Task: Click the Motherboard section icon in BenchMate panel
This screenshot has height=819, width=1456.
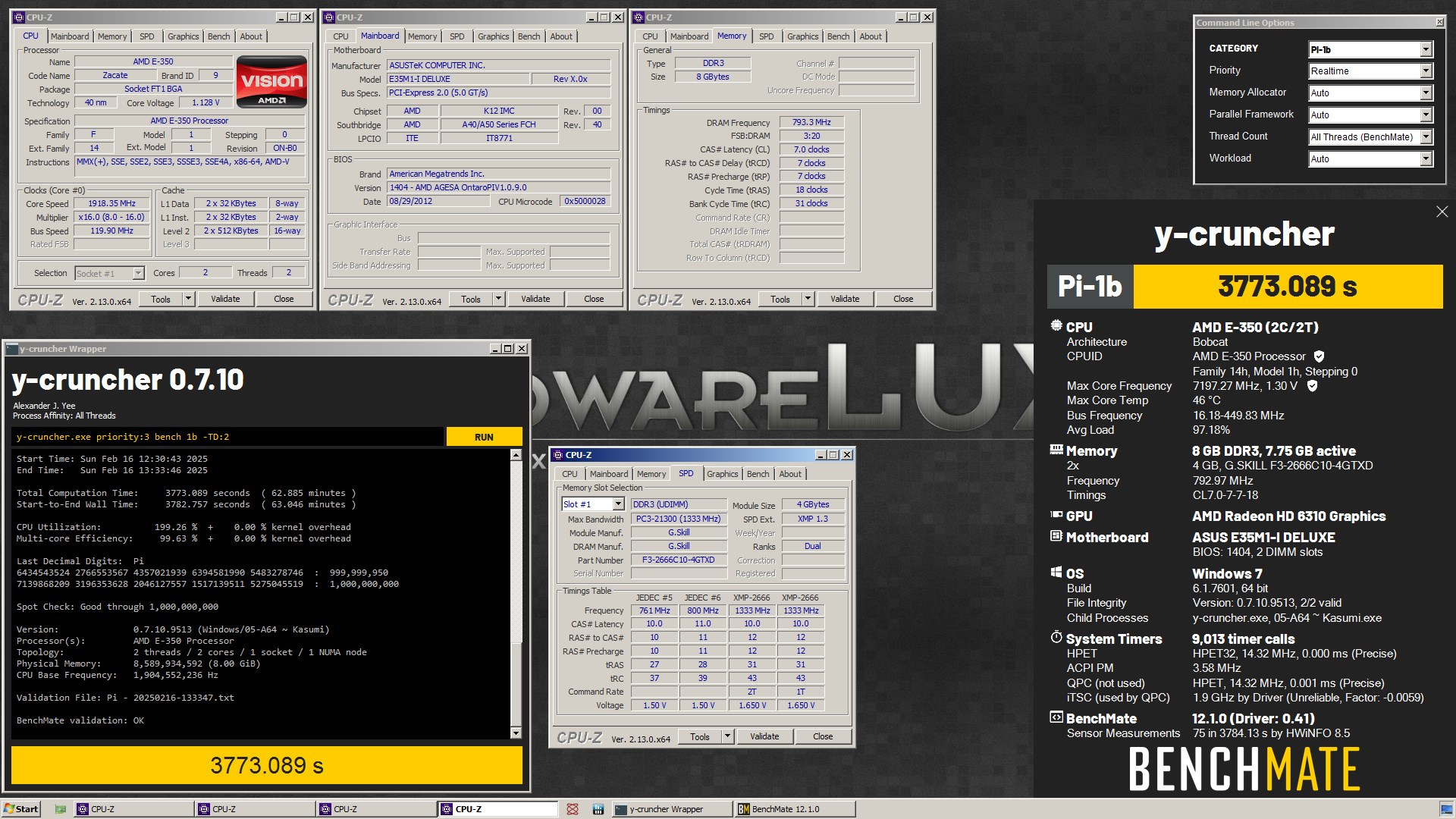Action: click(1056, 536)
